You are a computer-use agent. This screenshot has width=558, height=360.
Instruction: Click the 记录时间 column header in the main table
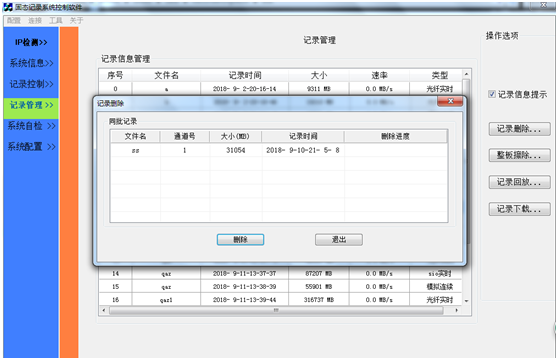pyautogui.click(x=244, y=75)
